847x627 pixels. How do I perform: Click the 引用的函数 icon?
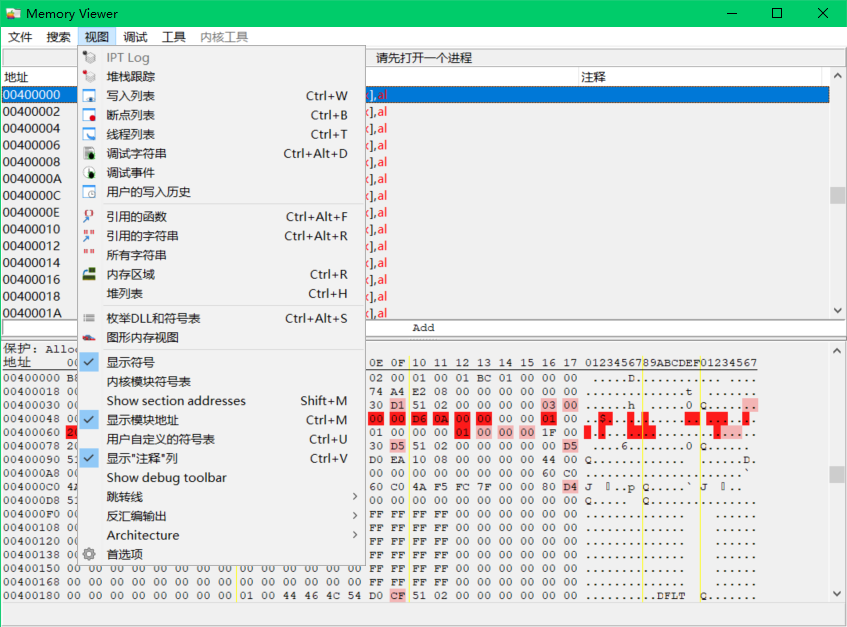90,217
